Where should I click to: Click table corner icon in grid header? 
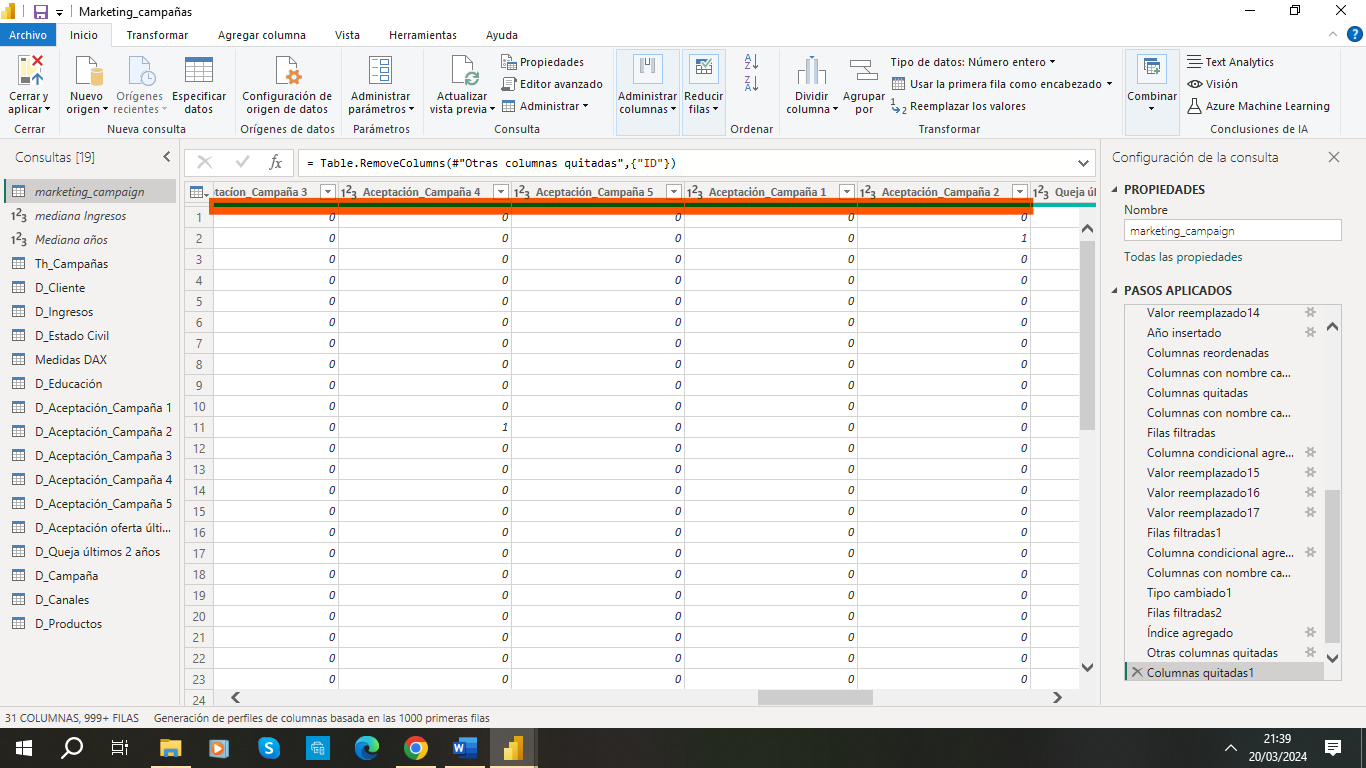[198, 192]
